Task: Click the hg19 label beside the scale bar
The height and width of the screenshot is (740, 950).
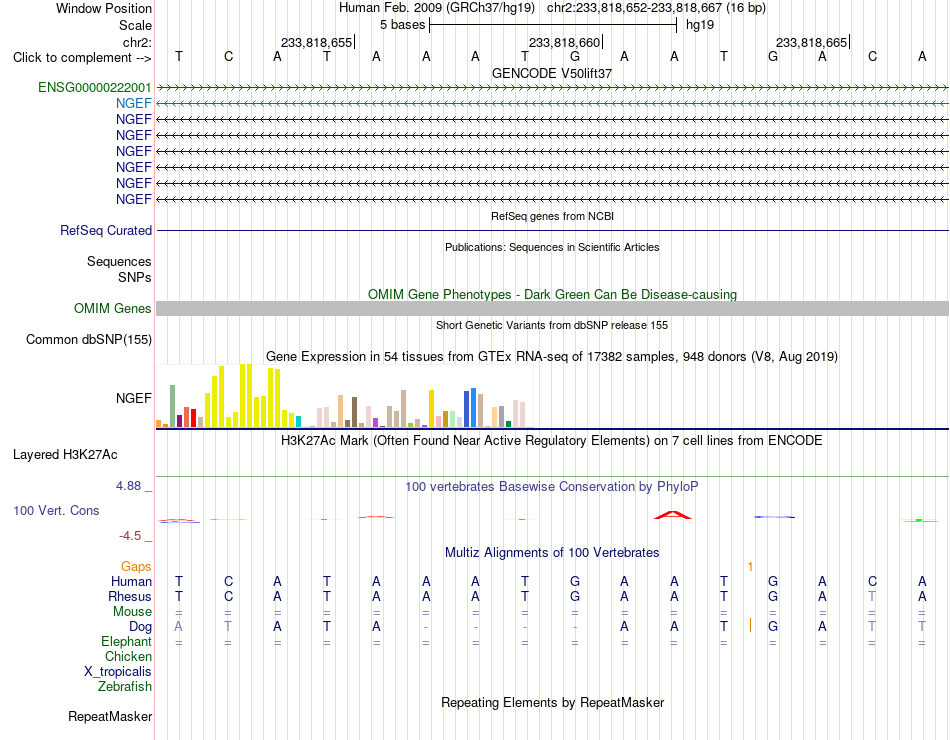Action: coord(700,25)
